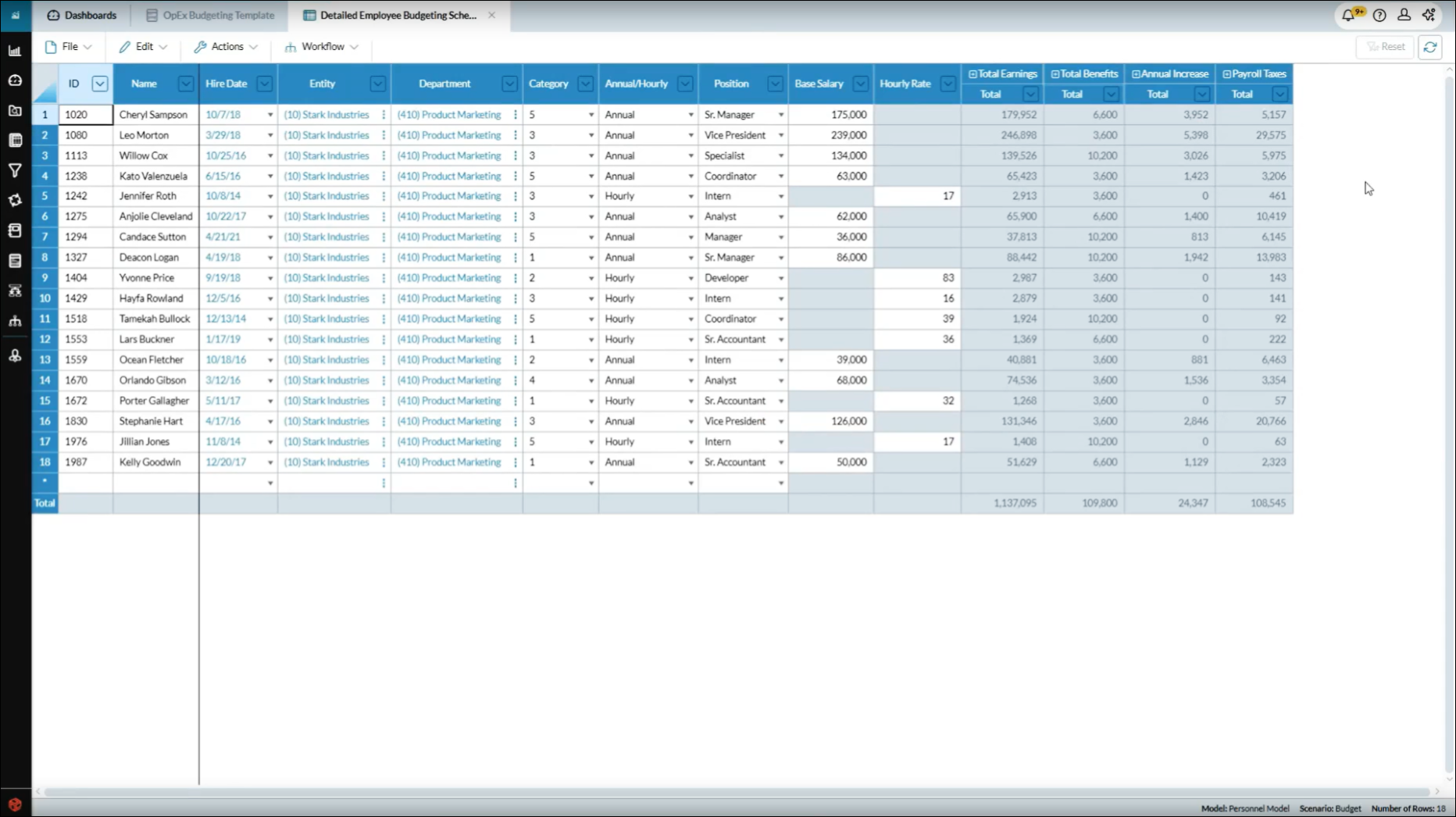Open the bar chart icon in sidebar
This screenshot has height=817, width=1456.
pos(15,51)
